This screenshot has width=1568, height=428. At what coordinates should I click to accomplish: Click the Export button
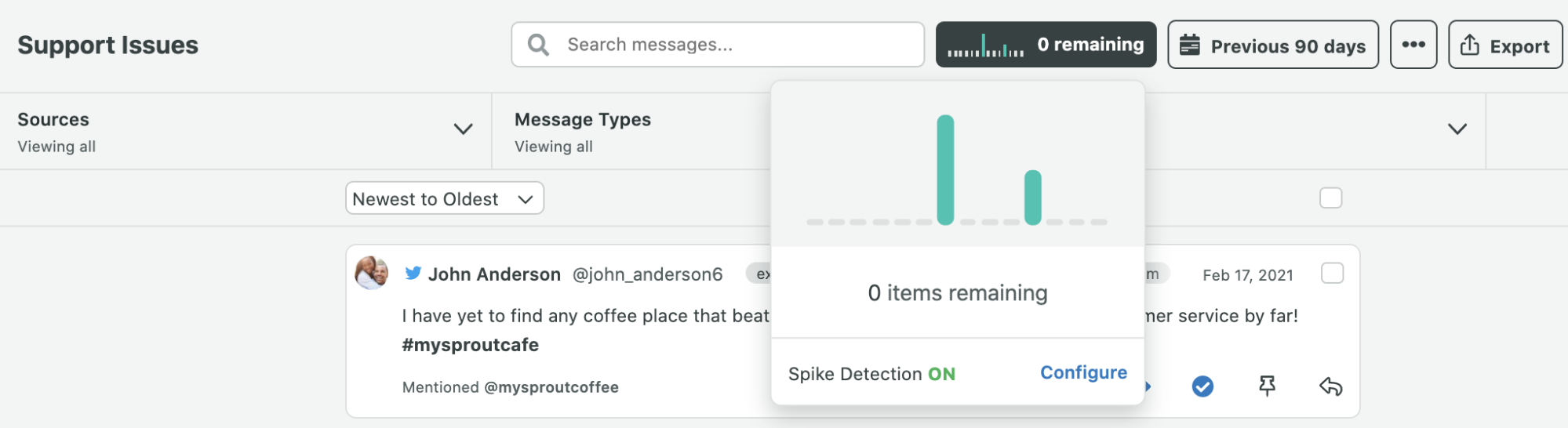tap(1504, 45)
